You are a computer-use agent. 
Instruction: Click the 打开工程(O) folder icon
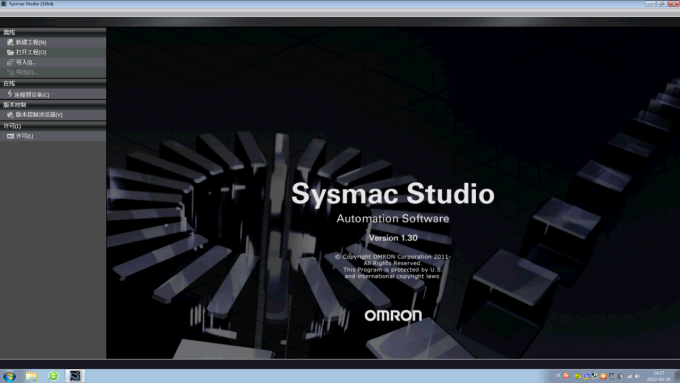tap(10, 52)
